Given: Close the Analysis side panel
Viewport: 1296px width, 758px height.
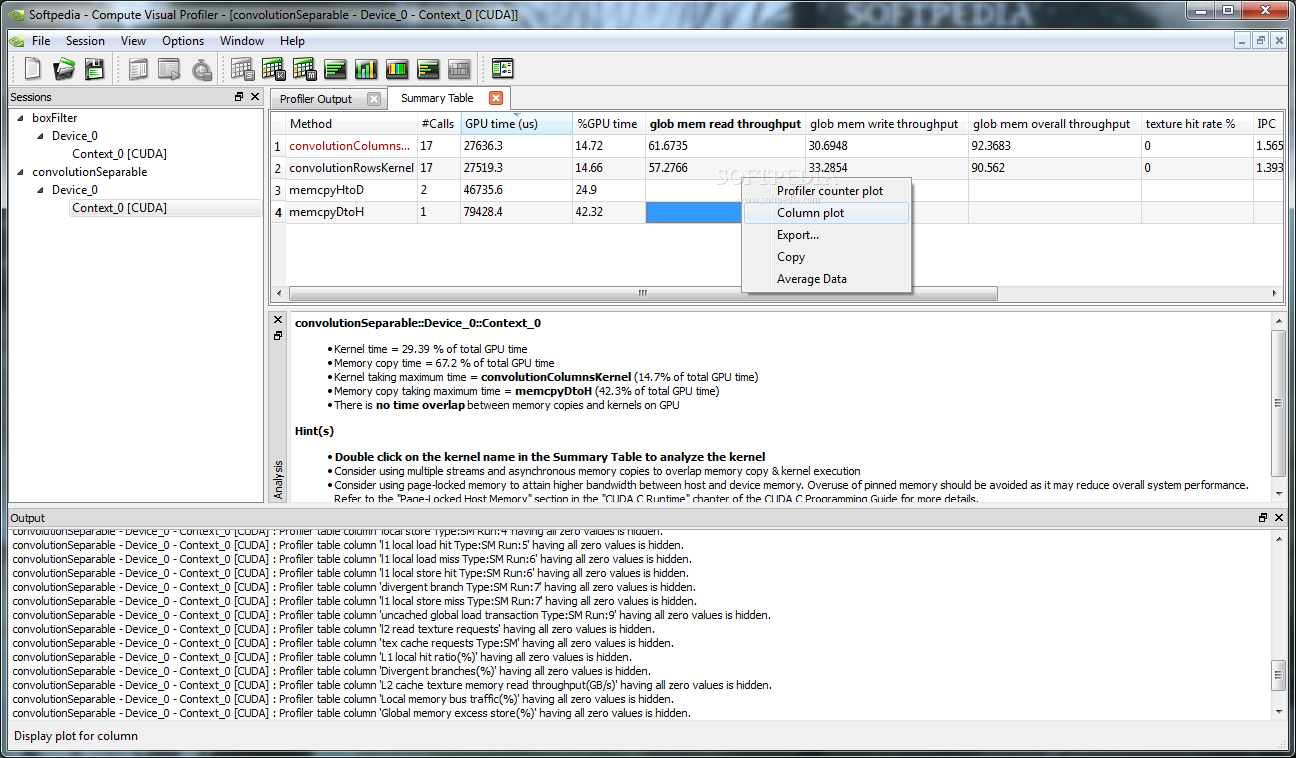Looking at the screenshot, I should (278, 320).
